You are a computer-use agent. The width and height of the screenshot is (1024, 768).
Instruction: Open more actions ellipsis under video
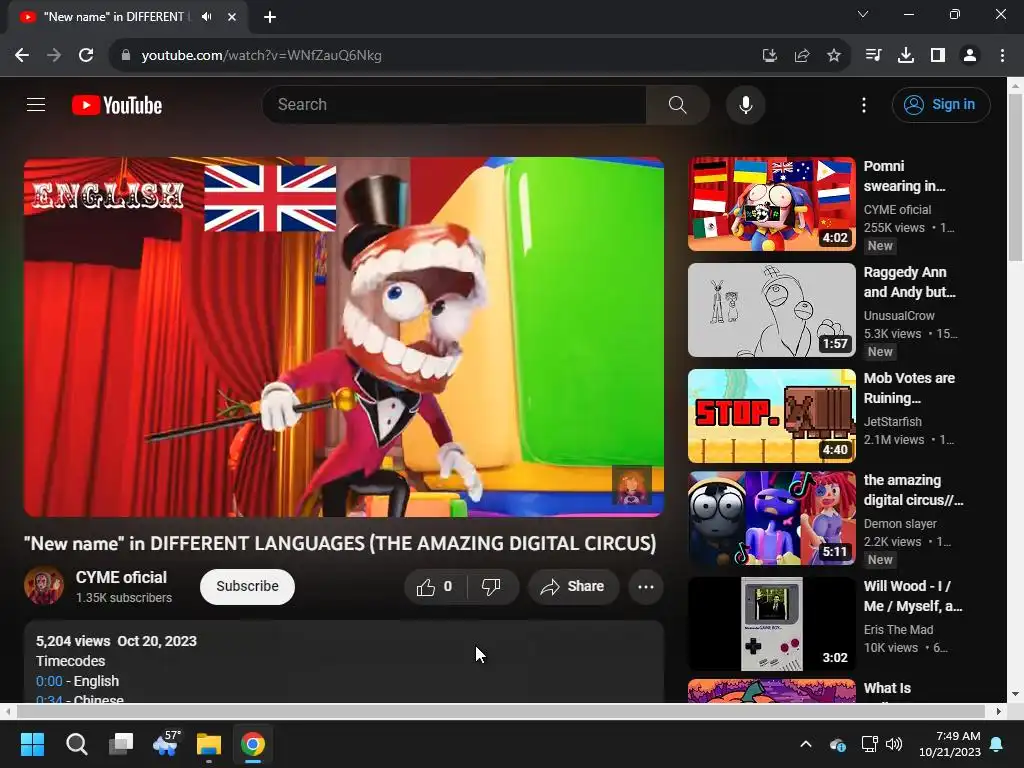pos(646,586)
